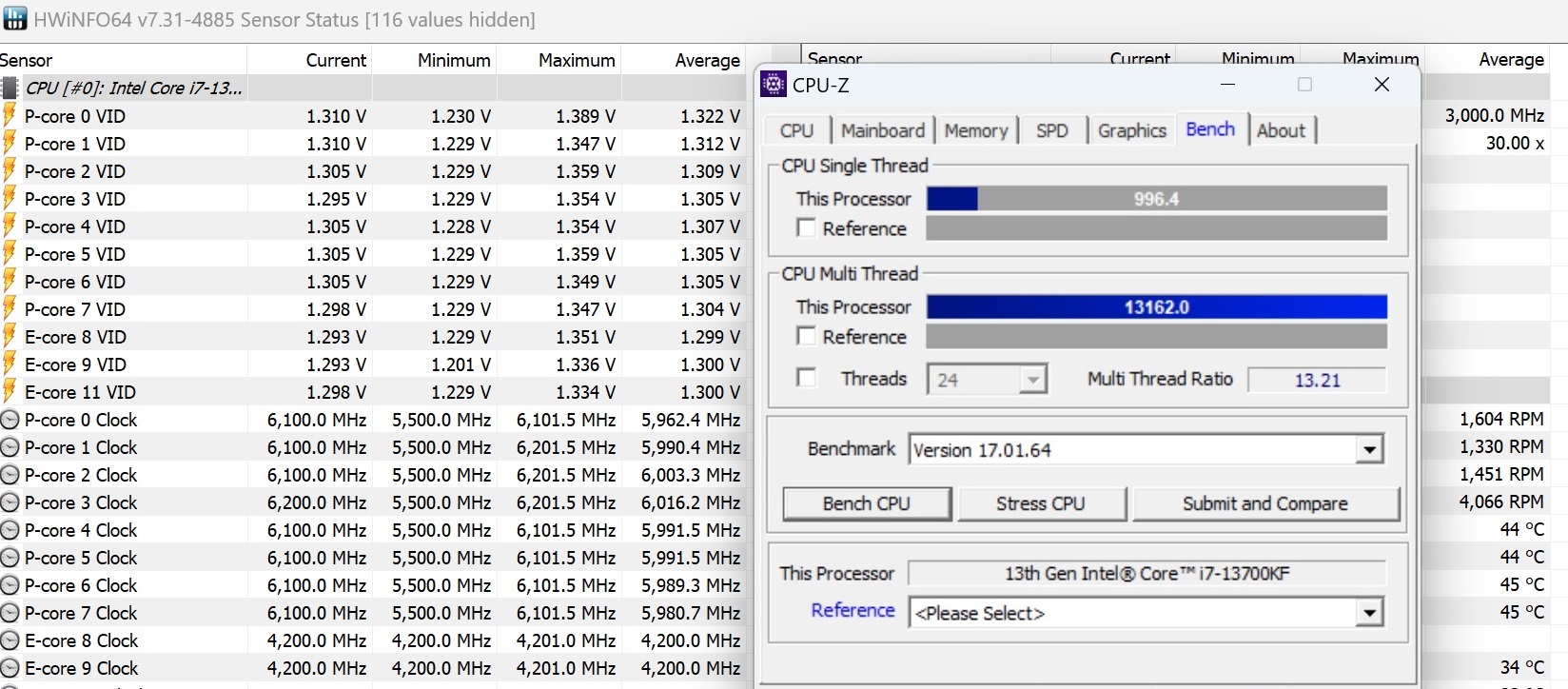Click lightning bolt icon for P-core 3 VID
Viewport: 1568px width, 689px height.
click(10, 199)
